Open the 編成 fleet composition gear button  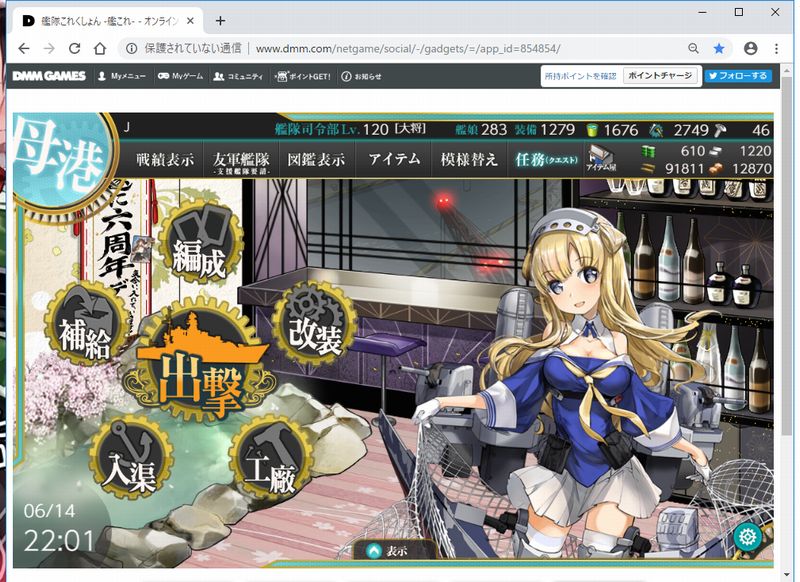point(200,243)
